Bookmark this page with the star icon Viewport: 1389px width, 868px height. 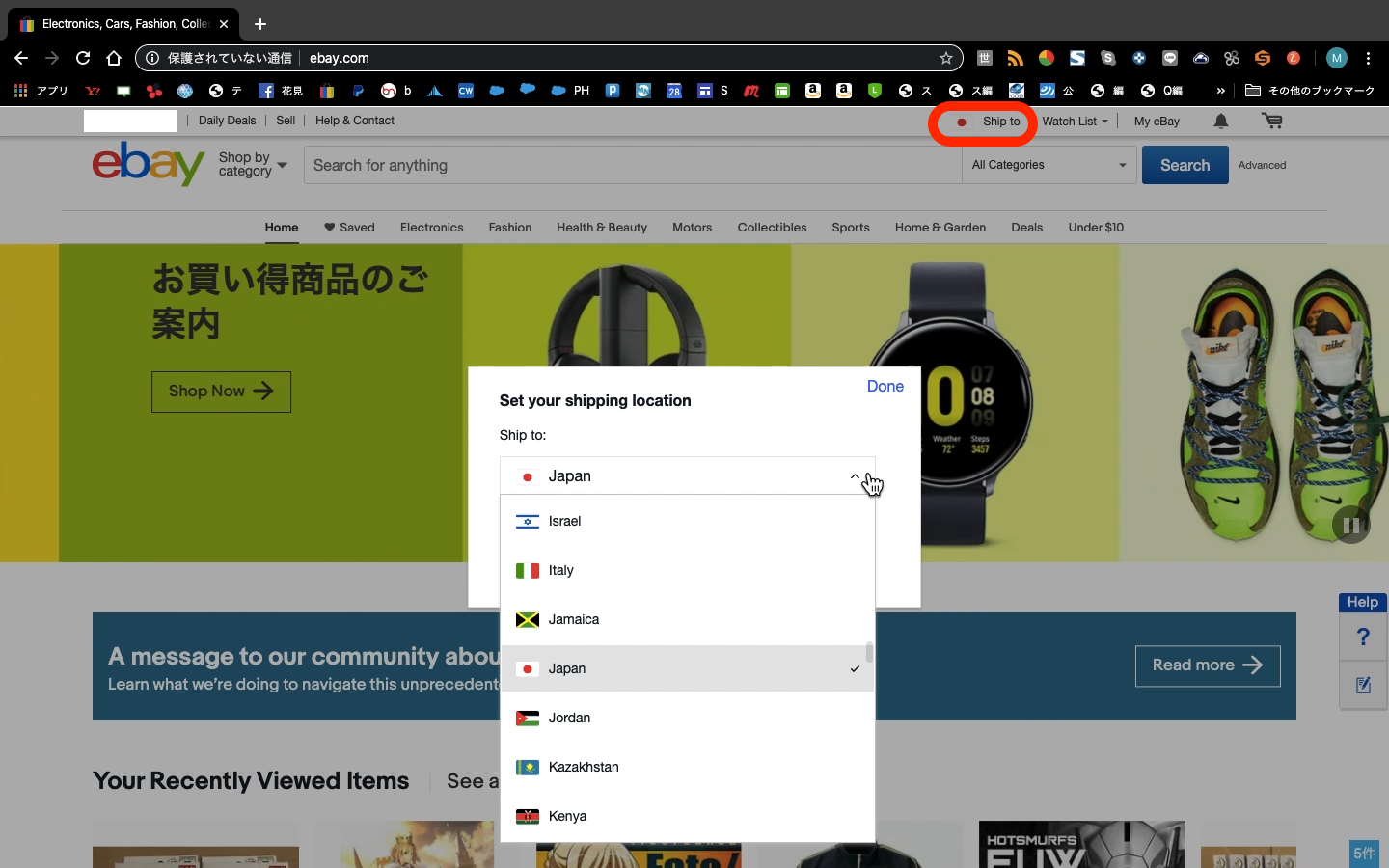[946, 58]
